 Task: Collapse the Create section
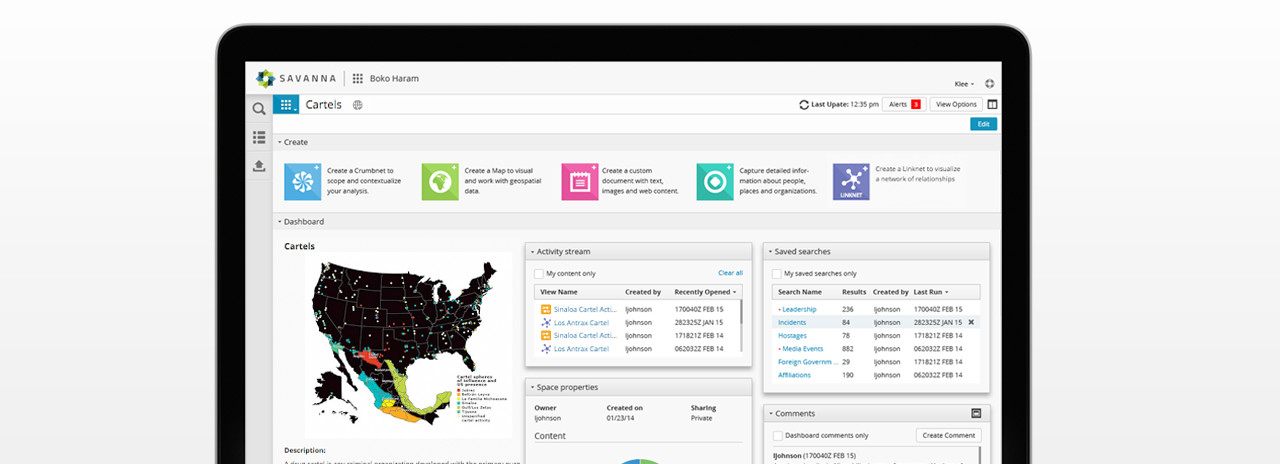point(279,143)
